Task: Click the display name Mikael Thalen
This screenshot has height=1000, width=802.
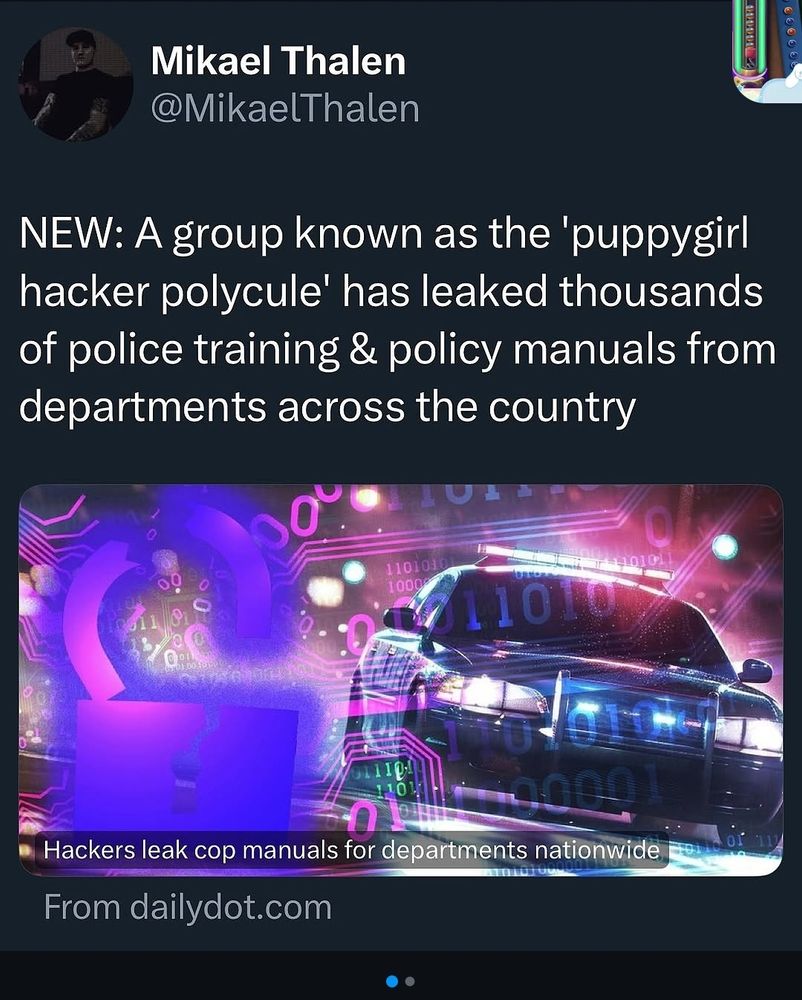Action: 278,61
